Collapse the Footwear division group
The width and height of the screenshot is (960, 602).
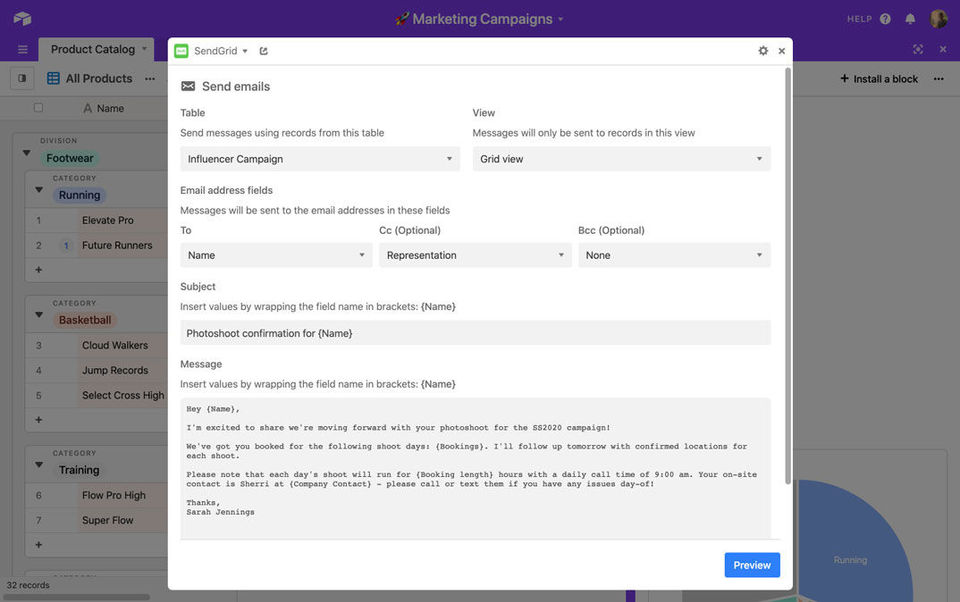26,152
